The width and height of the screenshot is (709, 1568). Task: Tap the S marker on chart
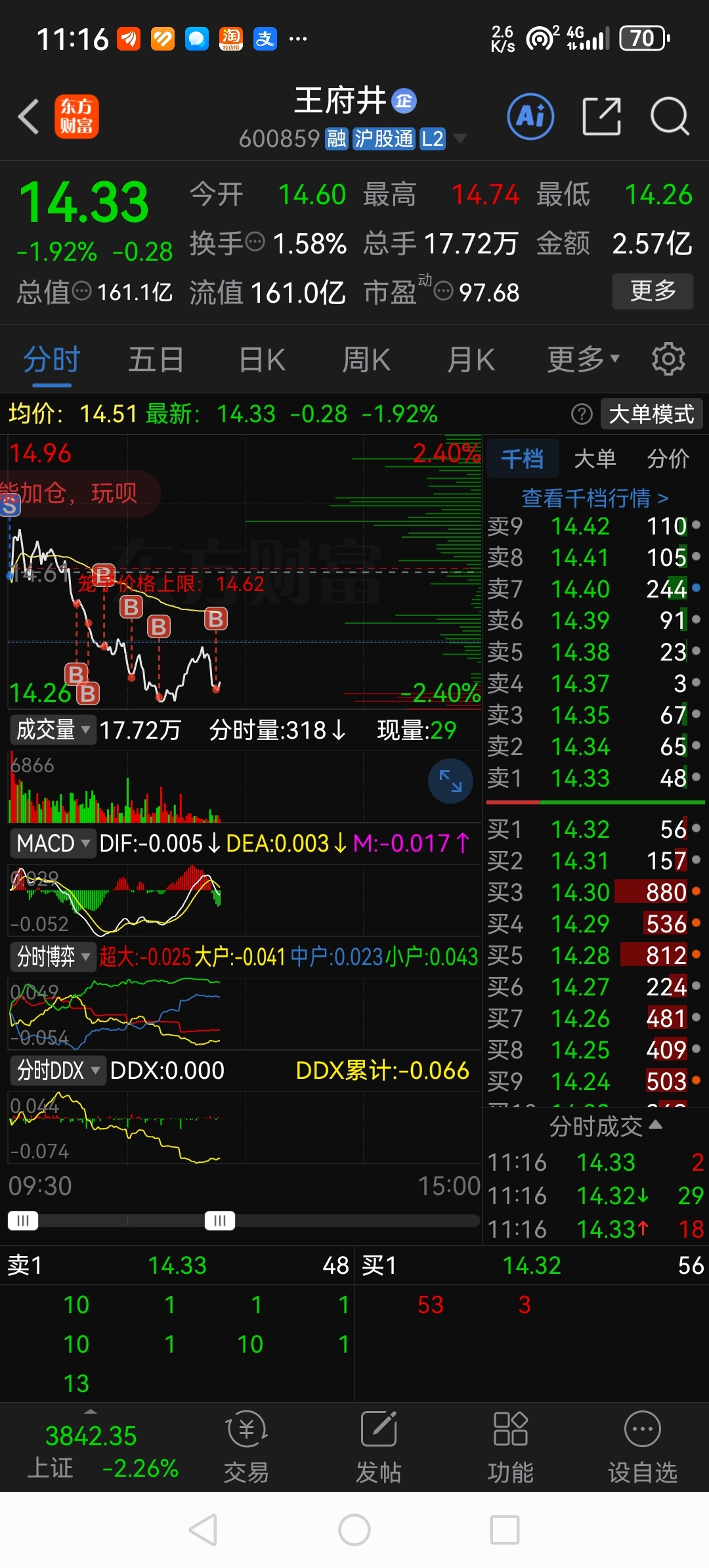(x=9, y=506)
